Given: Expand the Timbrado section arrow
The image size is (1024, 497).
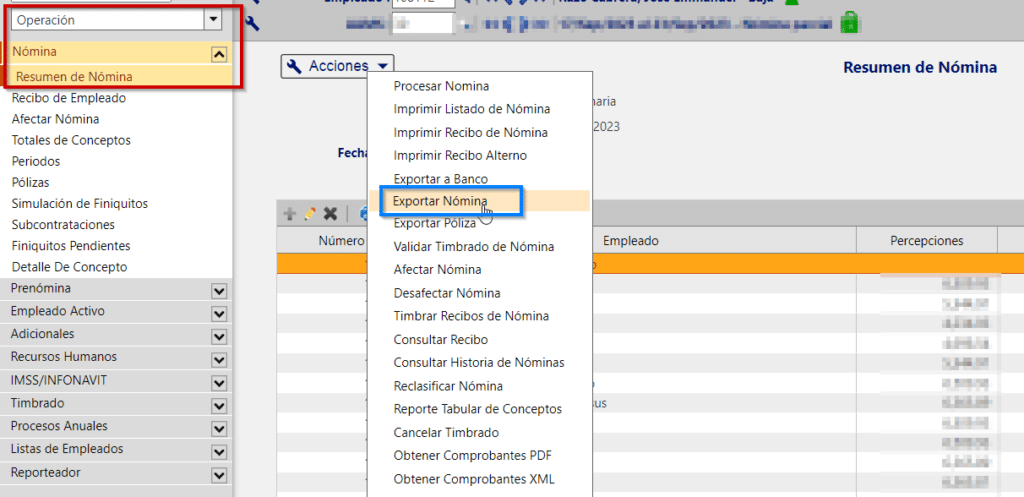Looking at the screenshot, I should pos(219,405).
